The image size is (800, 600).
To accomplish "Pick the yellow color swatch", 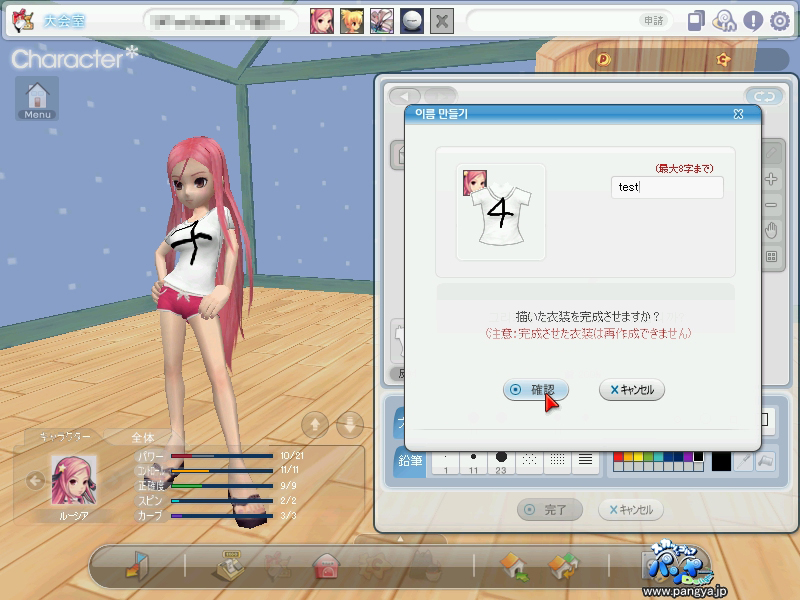I will coord(638,457).
